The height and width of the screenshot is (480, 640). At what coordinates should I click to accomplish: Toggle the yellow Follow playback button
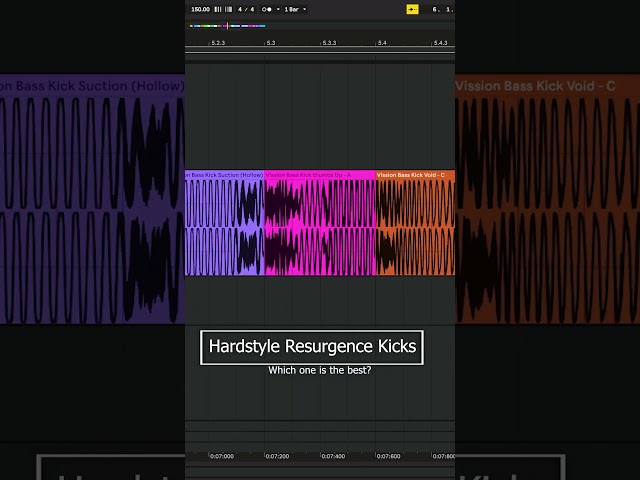(412, 9)
